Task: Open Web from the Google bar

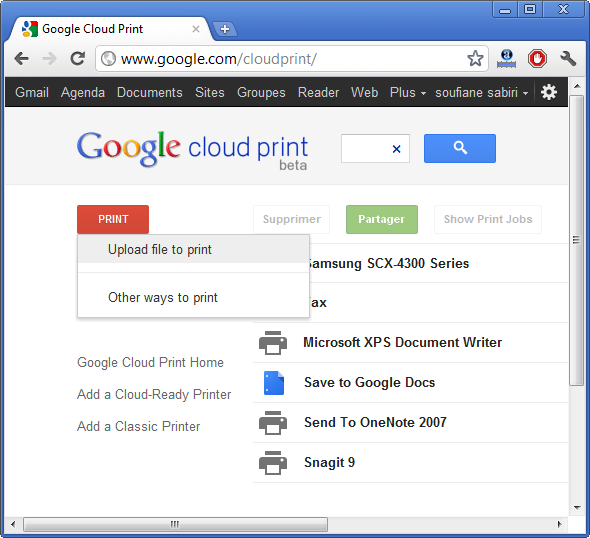Action: tap(364, 92)
